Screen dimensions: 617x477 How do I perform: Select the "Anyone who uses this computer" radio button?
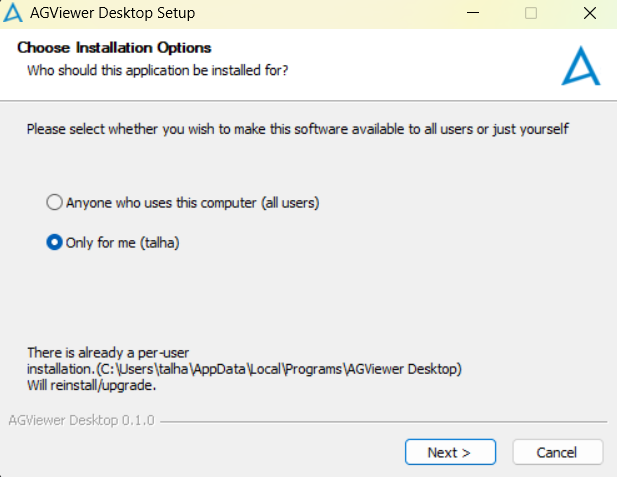[x=54, y=202]
